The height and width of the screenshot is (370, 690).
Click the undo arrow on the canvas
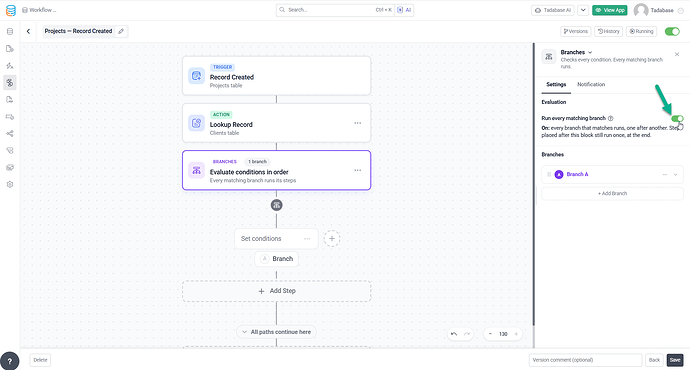454,334
